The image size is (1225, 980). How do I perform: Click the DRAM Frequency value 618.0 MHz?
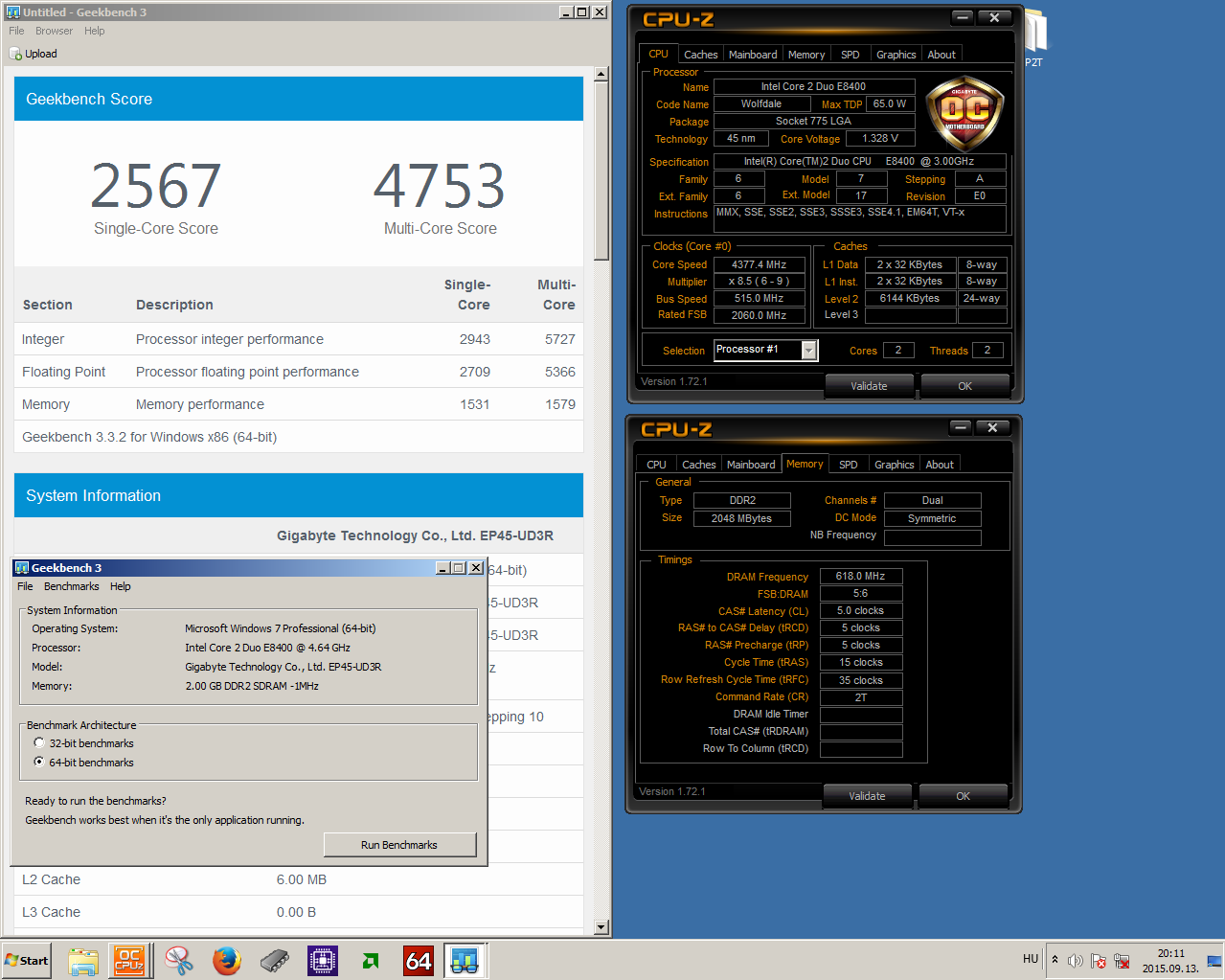pyautogui.click(x=860, y=576)
